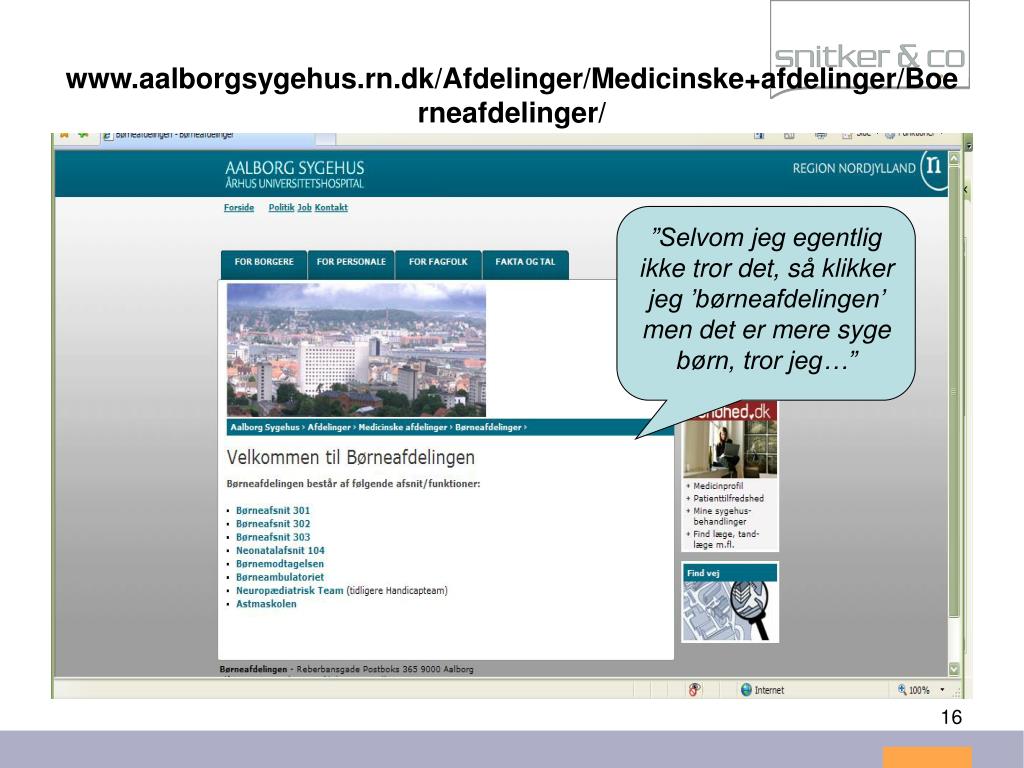This screenshot has height=768, width=1024.
Task: Open the Job link
Action: coord(304,208)
